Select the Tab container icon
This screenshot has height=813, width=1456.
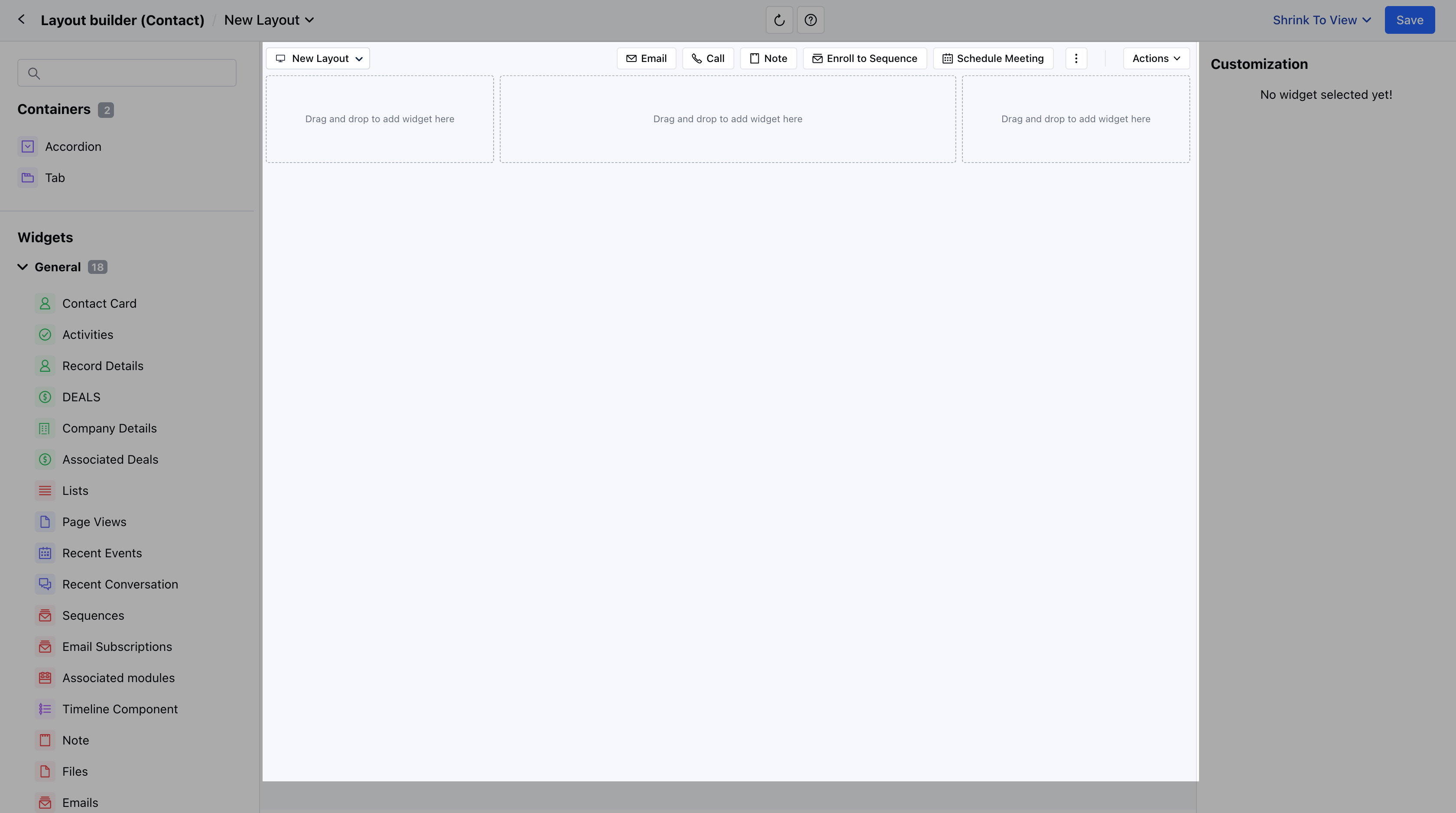[x=27, y=178]
